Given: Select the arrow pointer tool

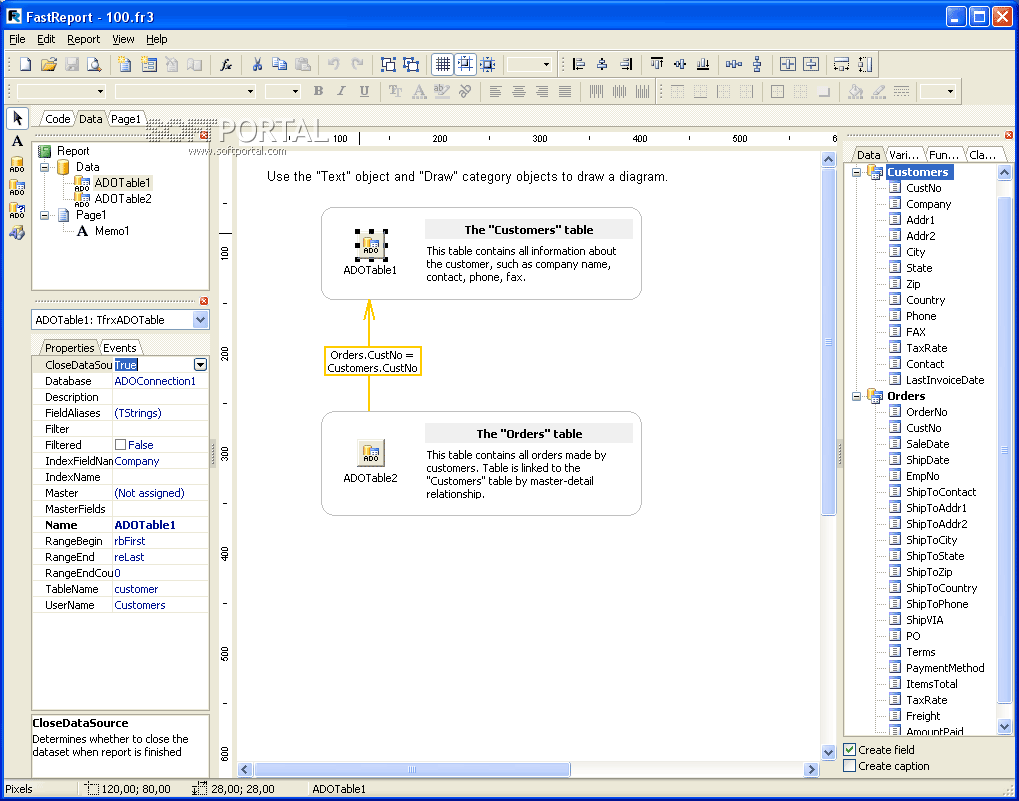Looking at the screenshot, I should (17, 118).
